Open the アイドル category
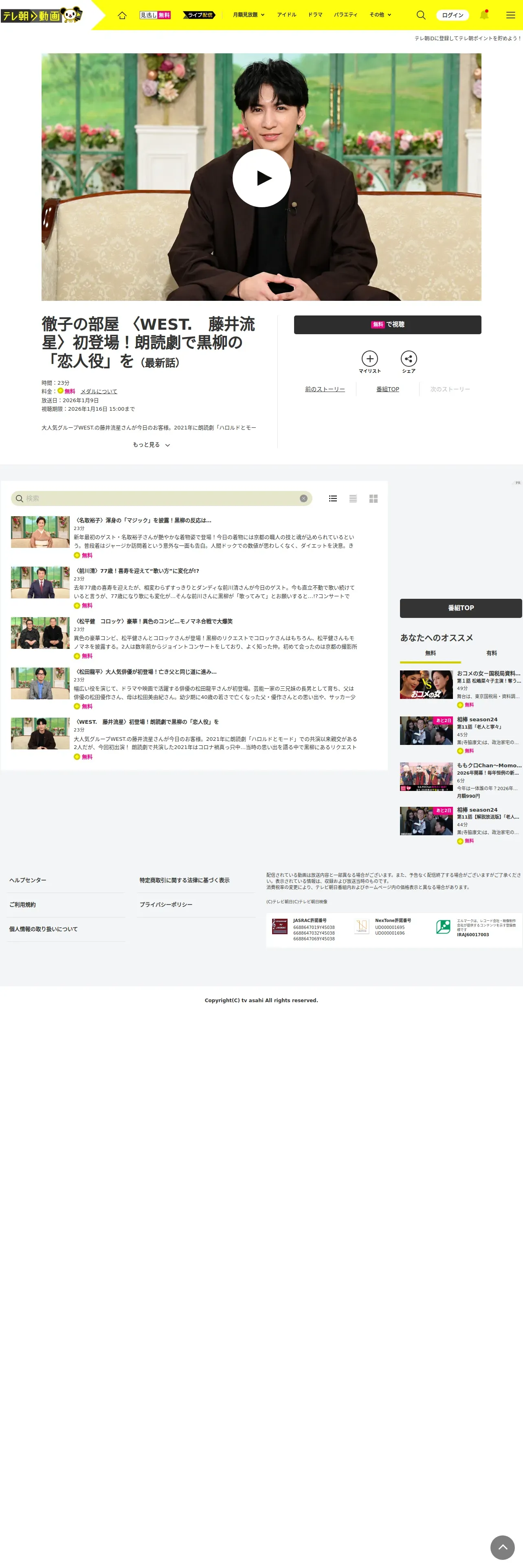Screen dimensions: 523x1568 287,15
